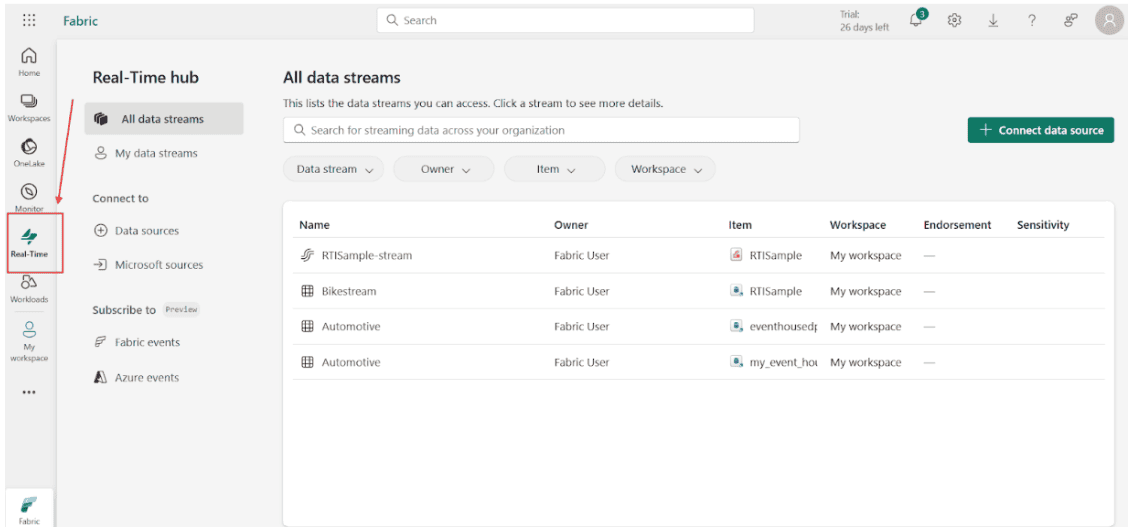
Task: Open Workloads in the sidebar
Action: (x=29, y=288)
